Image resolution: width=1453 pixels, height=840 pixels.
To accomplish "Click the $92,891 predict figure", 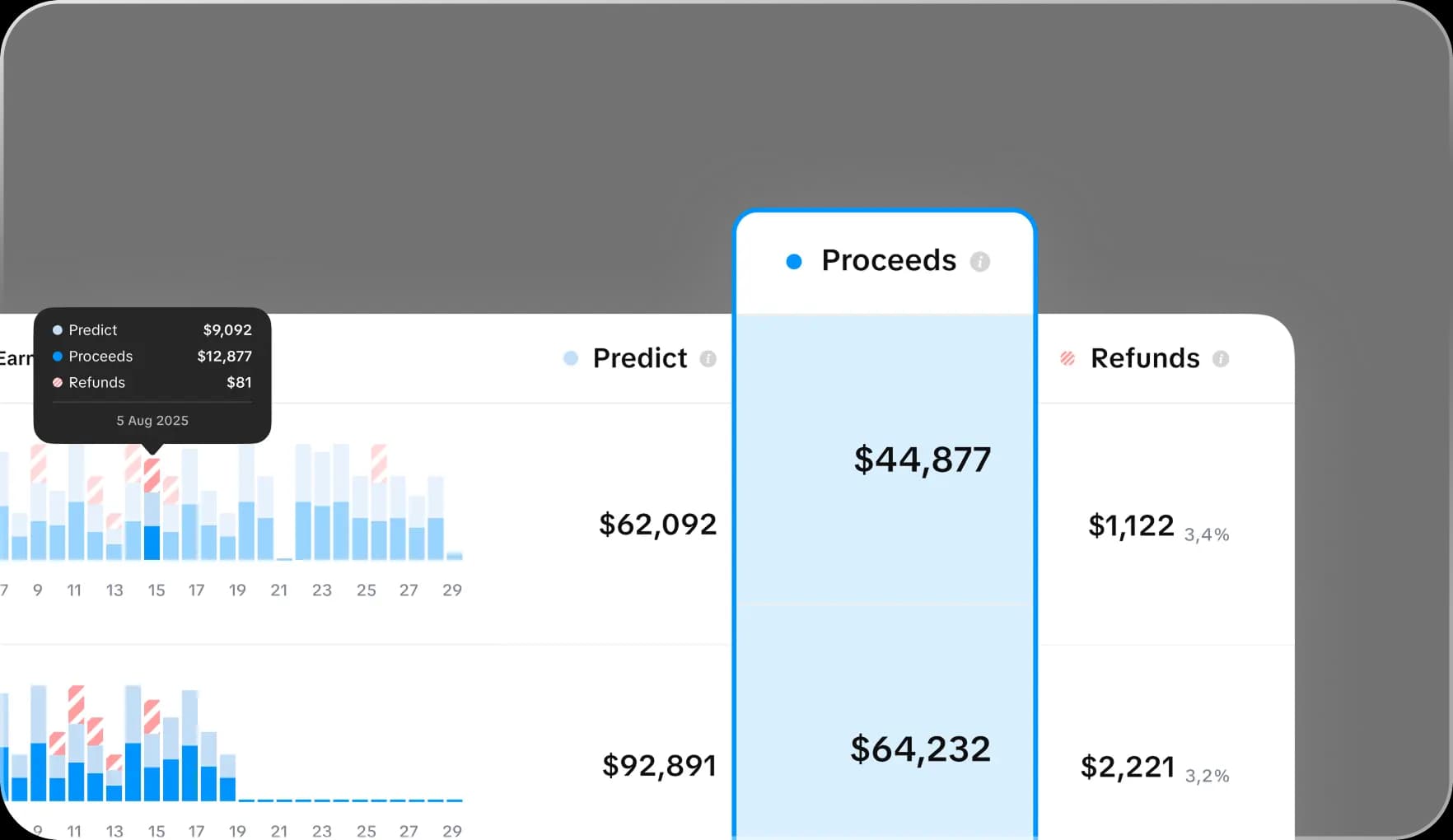I will click(658, 765).
